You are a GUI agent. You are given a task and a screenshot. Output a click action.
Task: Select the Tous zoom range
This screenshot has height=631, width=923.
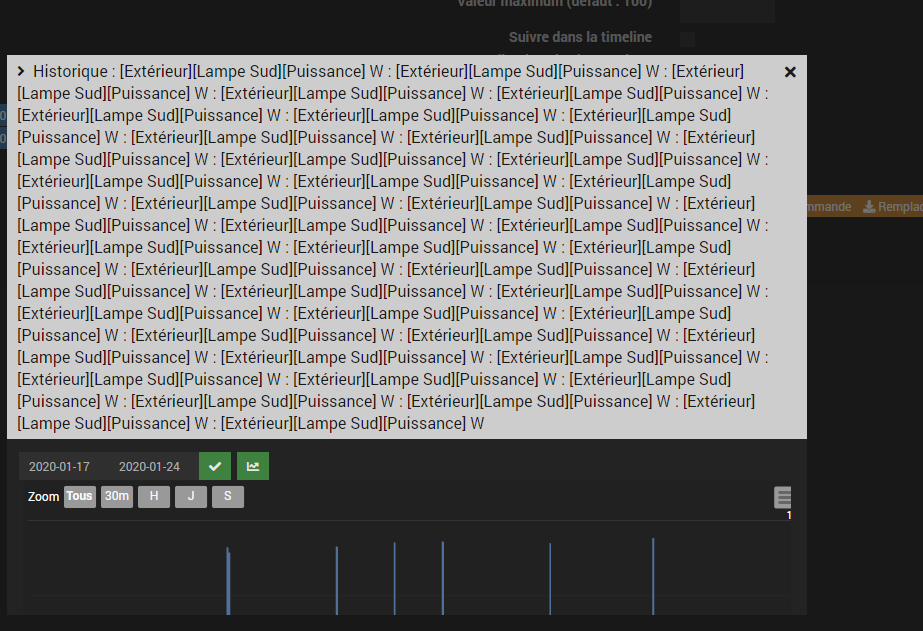coord(79,496)
